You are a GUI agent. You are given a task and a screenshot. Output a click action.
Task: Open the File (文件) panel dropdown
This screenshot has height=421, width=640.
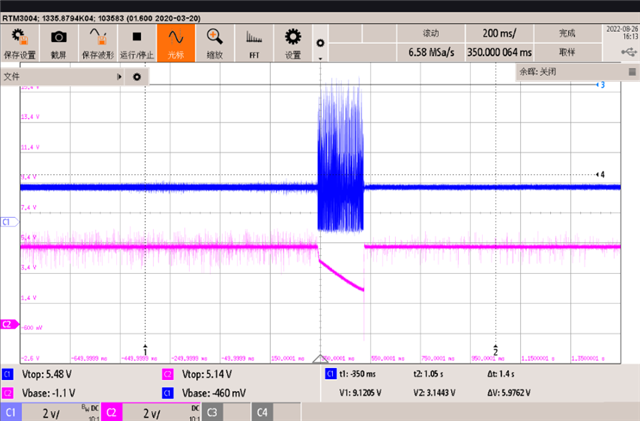pos(60,76)
